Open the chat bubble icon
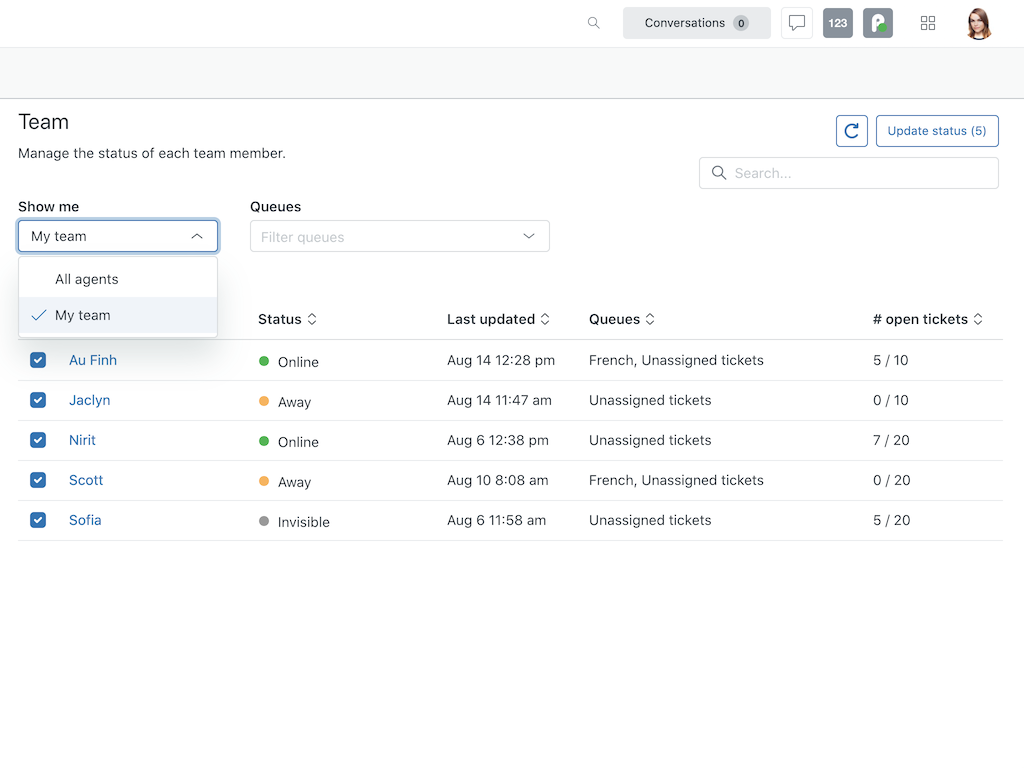Screen dimensions: 1024x768 pos(797,23)
